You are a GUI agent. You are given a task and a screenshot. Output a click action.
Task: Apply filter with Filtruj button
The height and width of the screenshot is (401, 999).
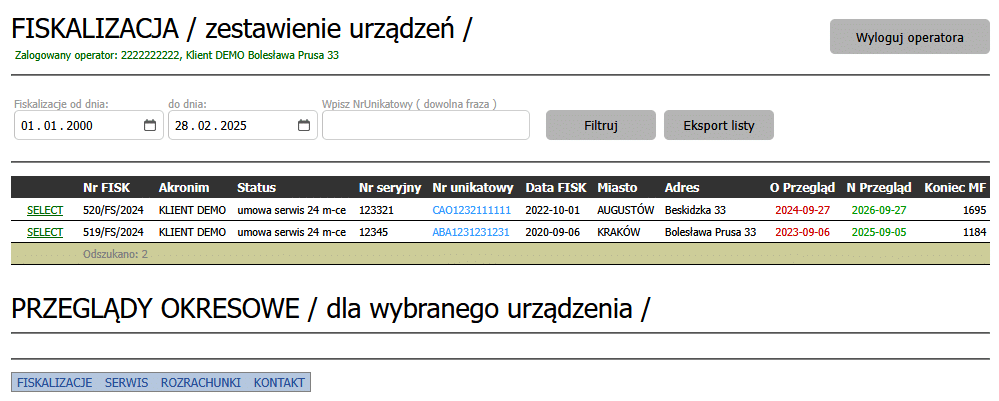coord(601,125)
